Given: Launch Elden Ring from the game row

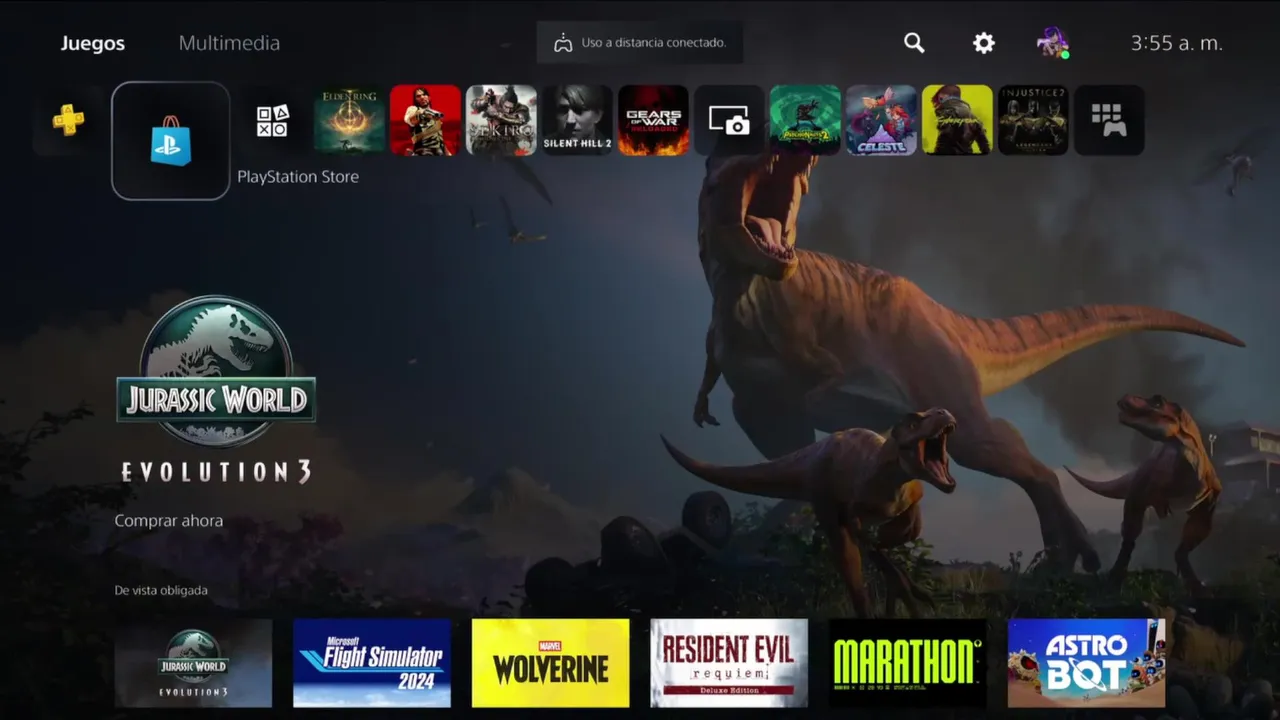Looking at the screenshot, I should [x=349, y=120].
